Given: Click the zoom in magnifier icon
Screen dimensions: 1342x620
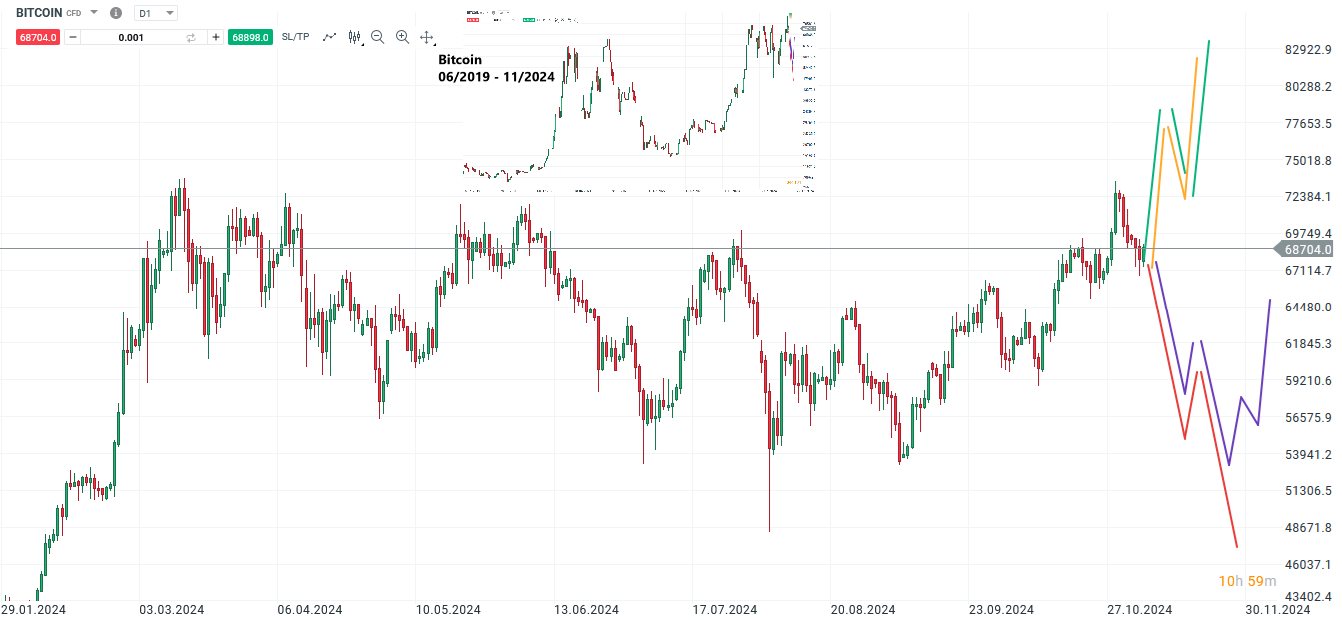Looking at the screenshot, I should click(401, 37).
